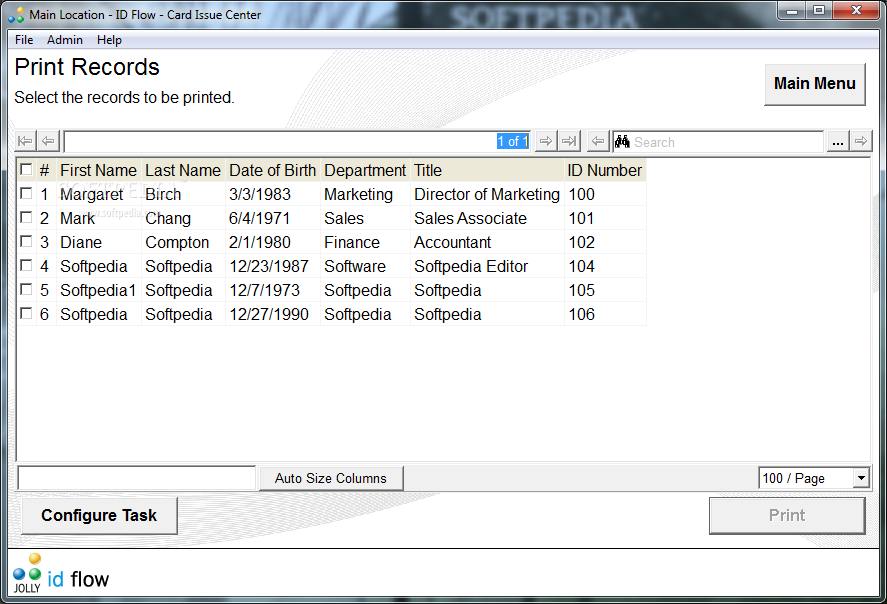
Task: Click the binoculars search icon
Action: tap(622, 141)
